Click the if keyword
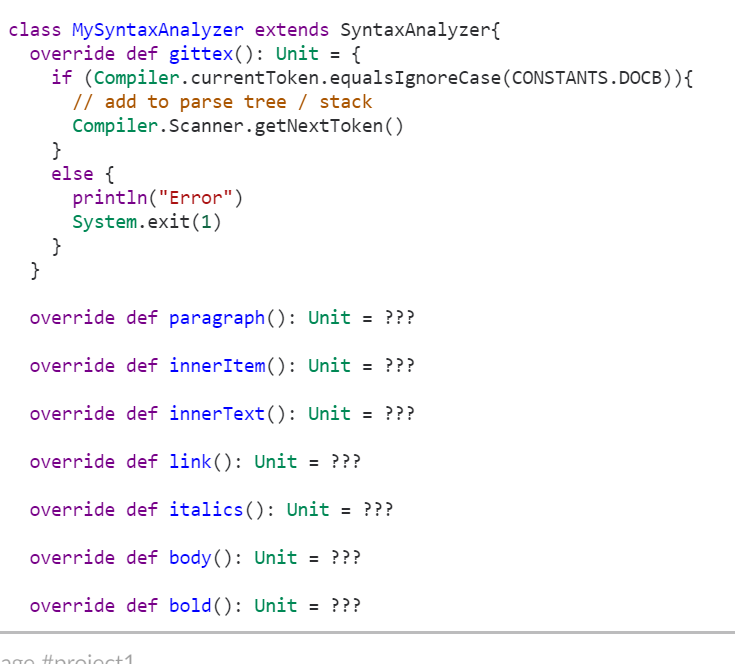 click(x=61, y=78)
